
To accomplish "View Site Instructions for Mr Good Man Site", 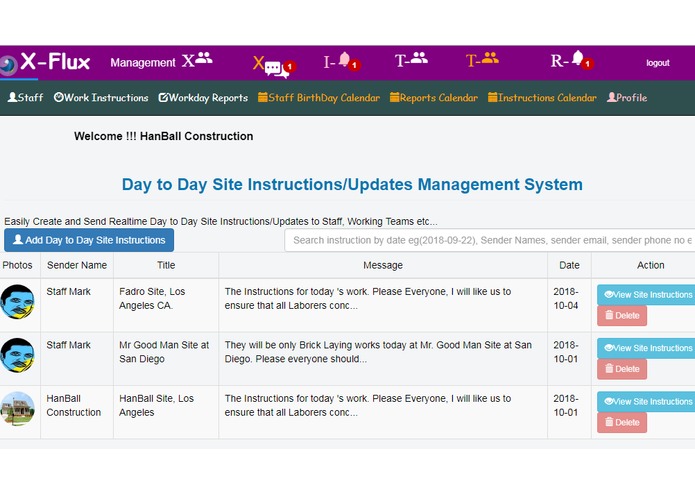I will coord(646,348).
